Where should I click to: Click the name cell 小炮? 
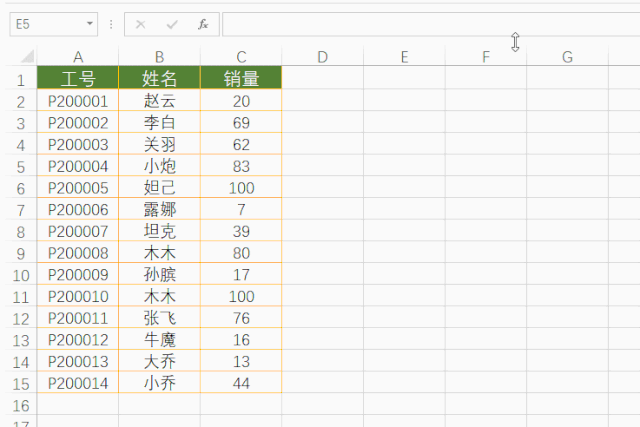[160, 165]
